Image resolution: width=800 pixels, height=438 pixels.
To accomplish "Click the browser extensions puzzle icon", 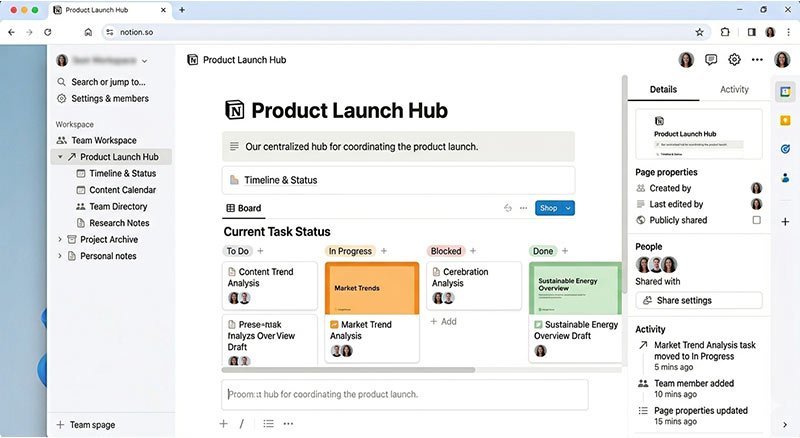I will pyautogui.click(x=725, y=32).
